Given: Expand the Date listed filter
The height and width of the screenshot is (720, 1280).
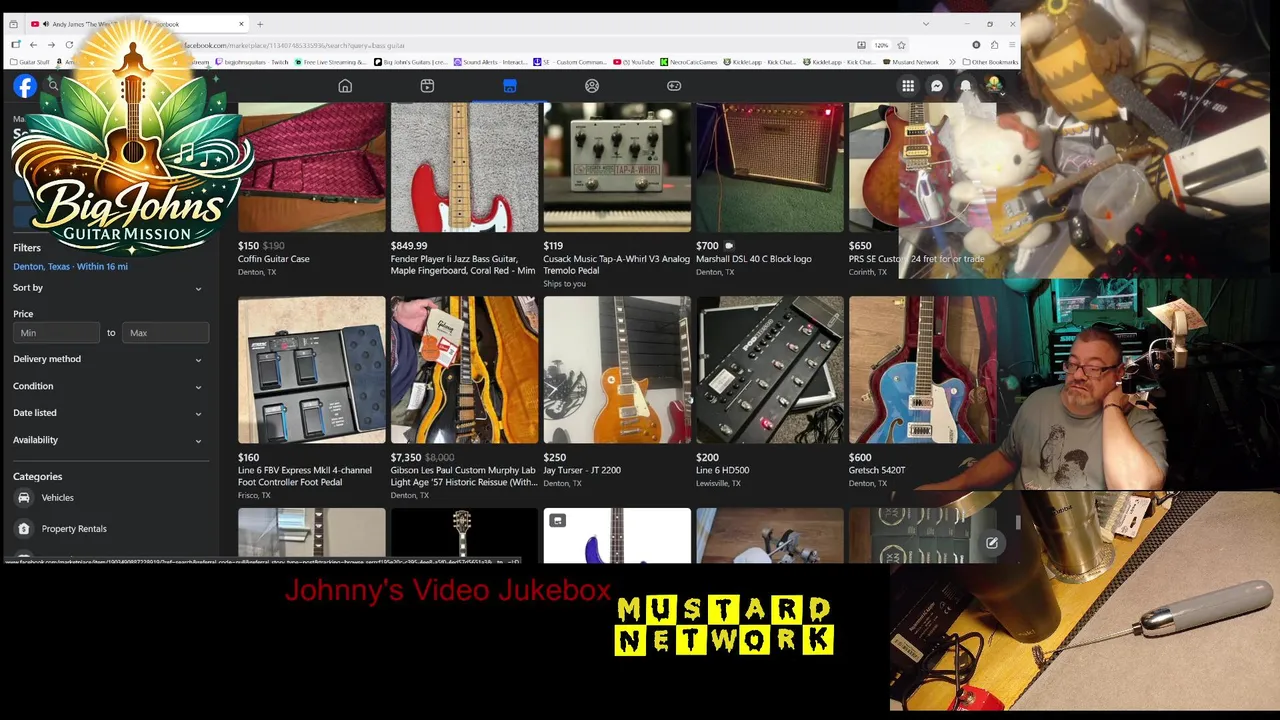Looking at the screenshot, I should point(108,413).
